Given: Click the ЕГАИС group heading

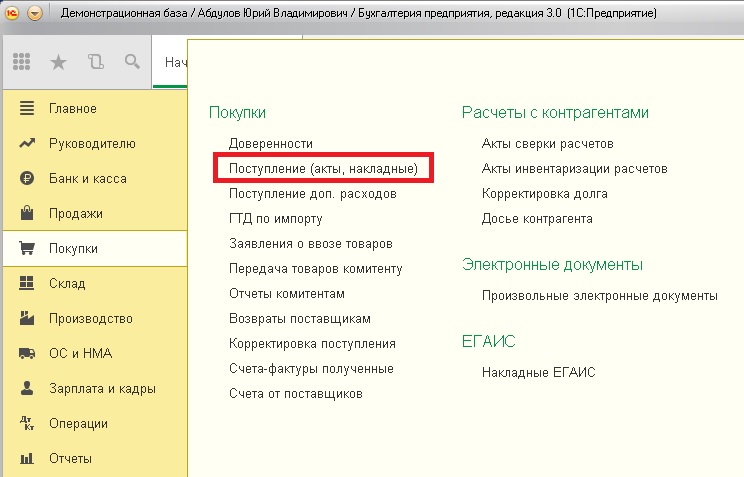Looking at the screenshot, I should coord(489,342).
